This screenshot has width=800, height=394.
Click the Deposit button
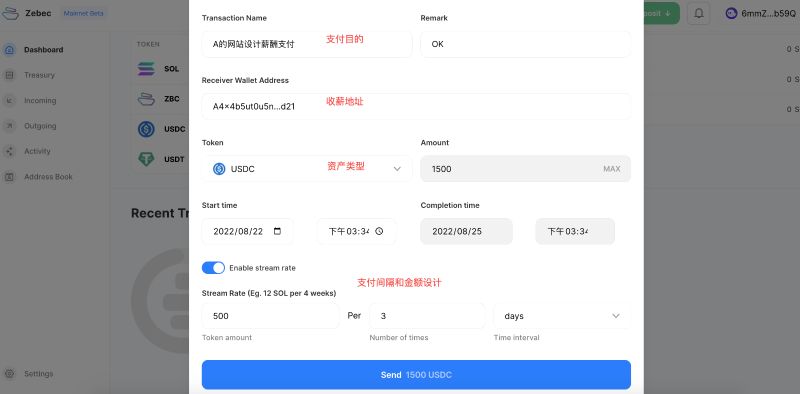662,13
